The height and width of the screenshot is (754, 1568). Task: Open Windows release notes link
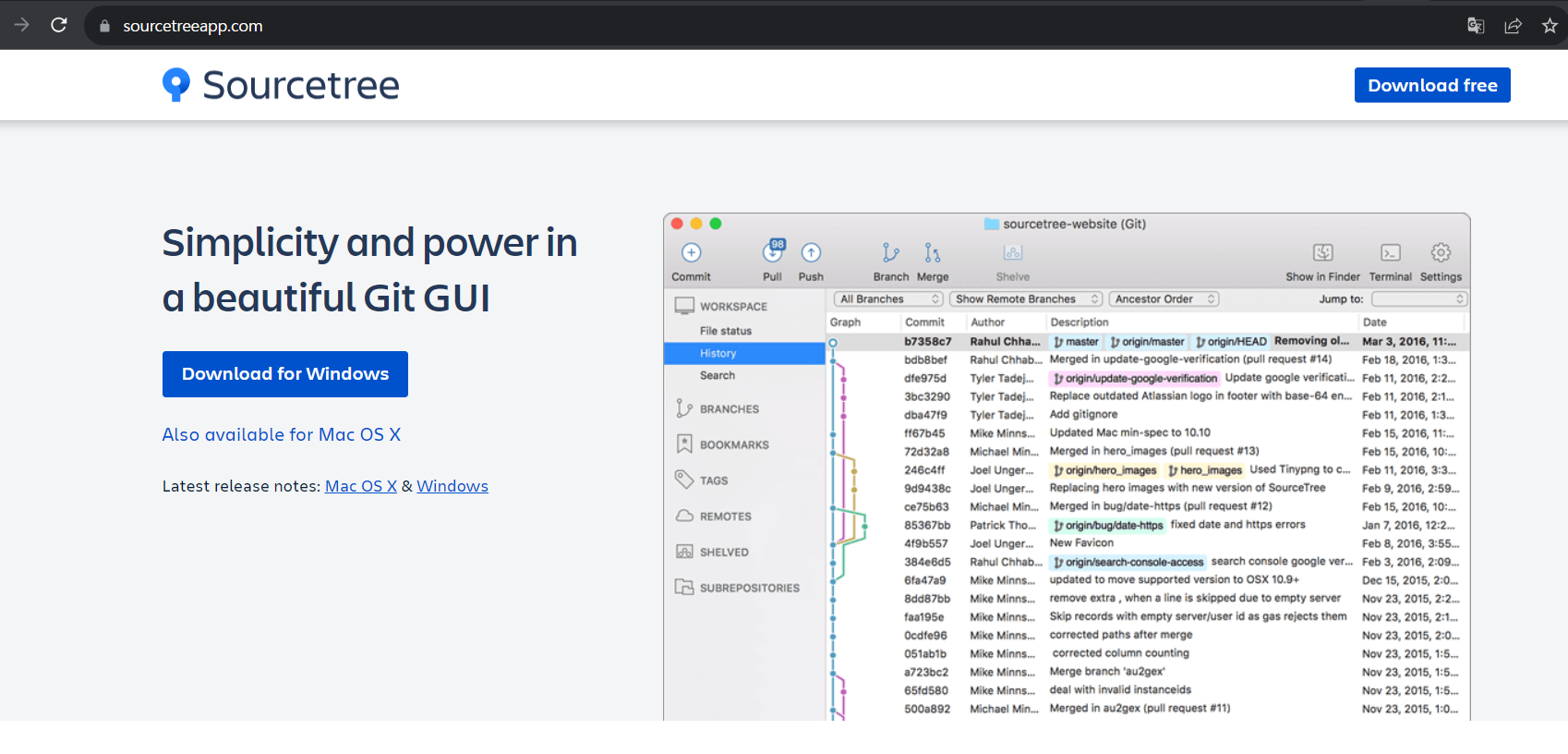(452, 486)
